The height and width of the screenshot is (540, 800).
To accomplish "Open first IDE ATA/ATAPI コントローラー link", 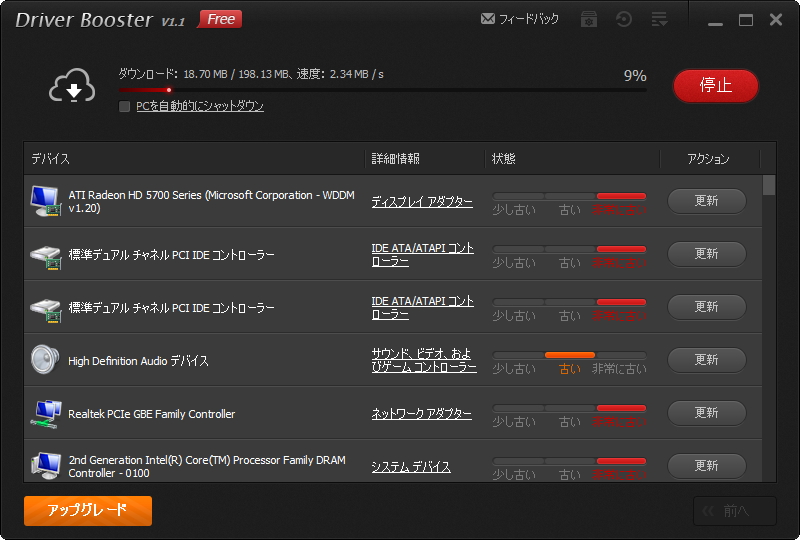I will pyautogui.click(x=422, y=255).
